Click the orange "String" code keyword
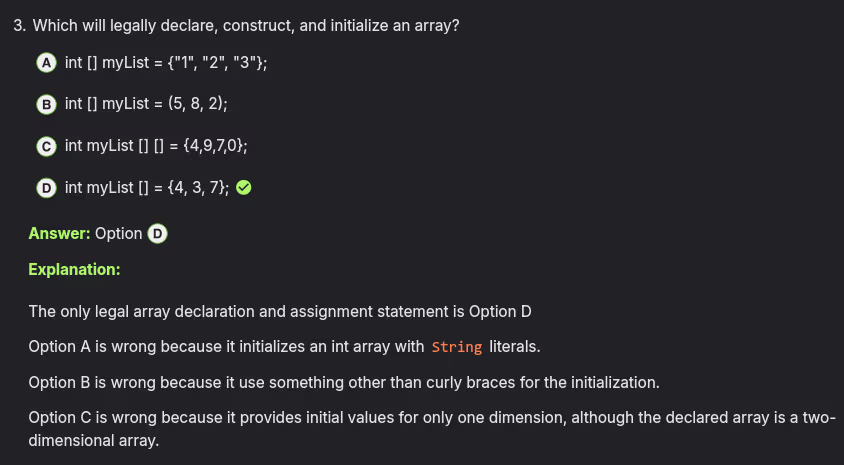This screenshot has width=844, height=465. (457, 347)
